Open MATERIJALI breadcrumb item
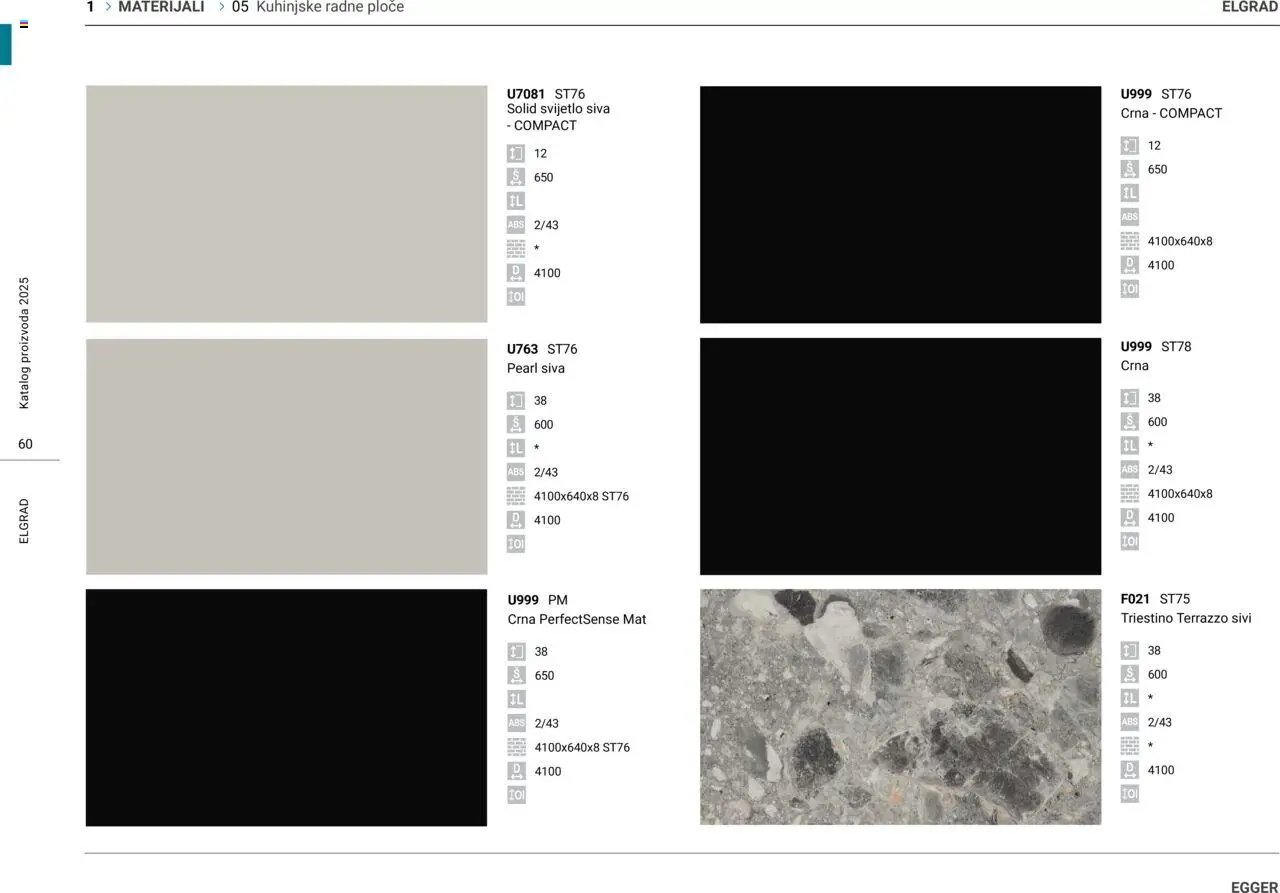1280x893 pixels. point(161,7)
